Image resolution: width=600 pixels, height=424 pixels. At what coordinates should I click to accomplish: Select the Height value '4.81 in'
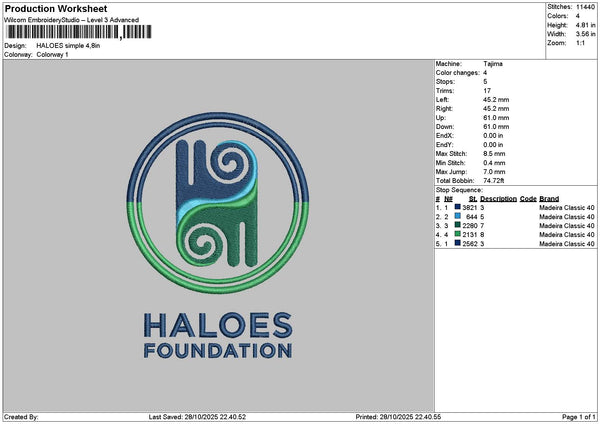tap(585, 25)
